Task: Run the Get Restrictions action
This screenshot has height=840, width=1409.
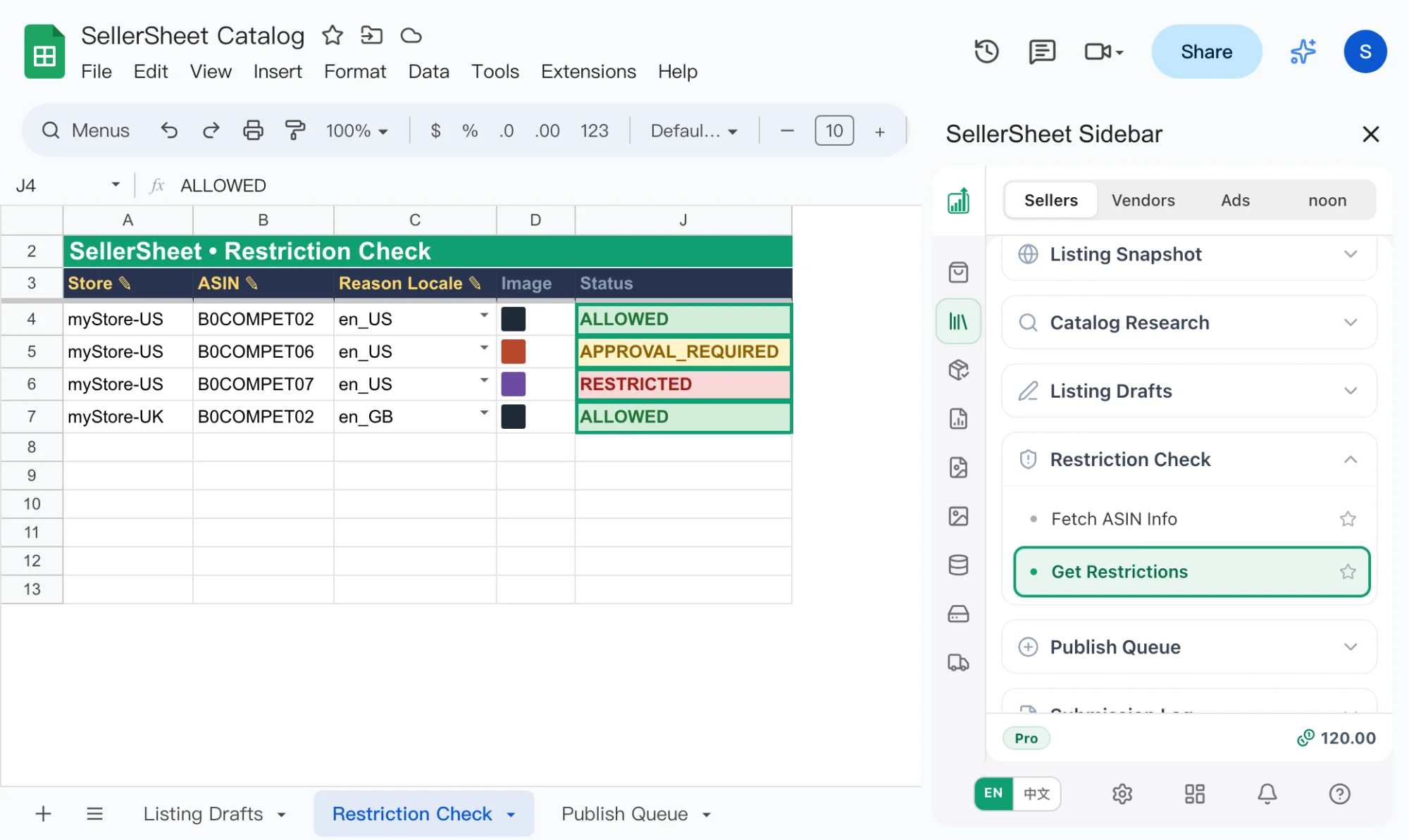Action: [x=1191, y=572]
